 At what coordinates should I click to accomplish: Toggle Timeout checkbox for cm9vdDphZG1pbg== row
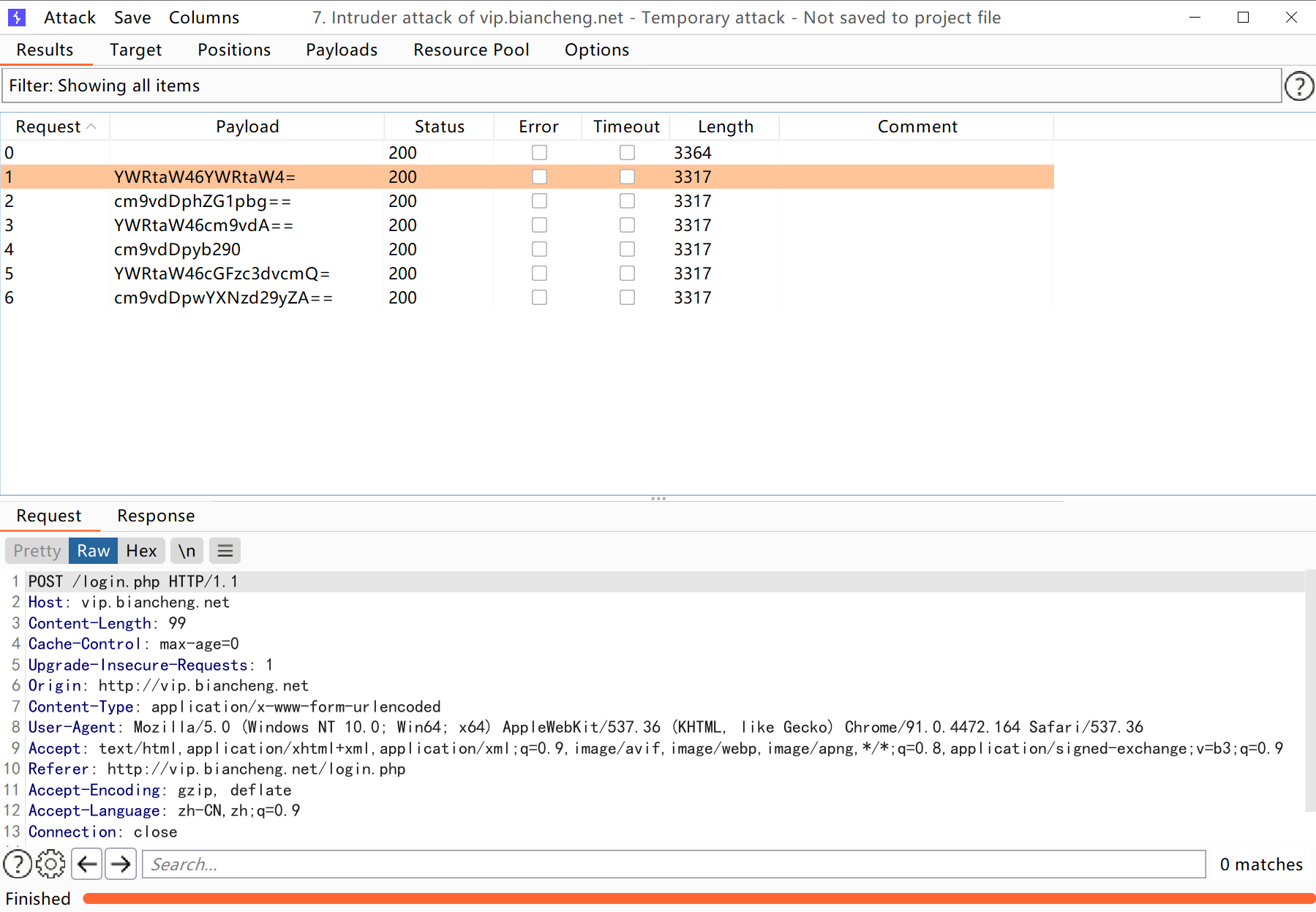tap(627, 200)
